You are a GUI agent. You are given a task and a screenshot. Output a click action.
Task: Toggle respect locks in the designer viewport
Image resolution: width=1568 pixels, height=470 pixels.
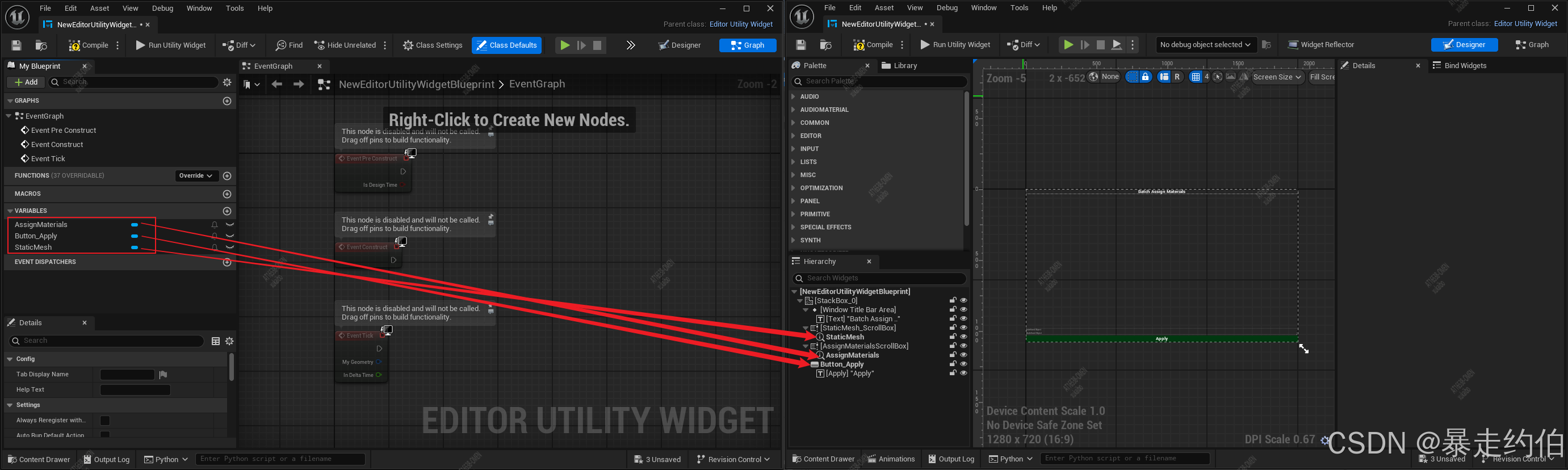[x=1146, y=77]
